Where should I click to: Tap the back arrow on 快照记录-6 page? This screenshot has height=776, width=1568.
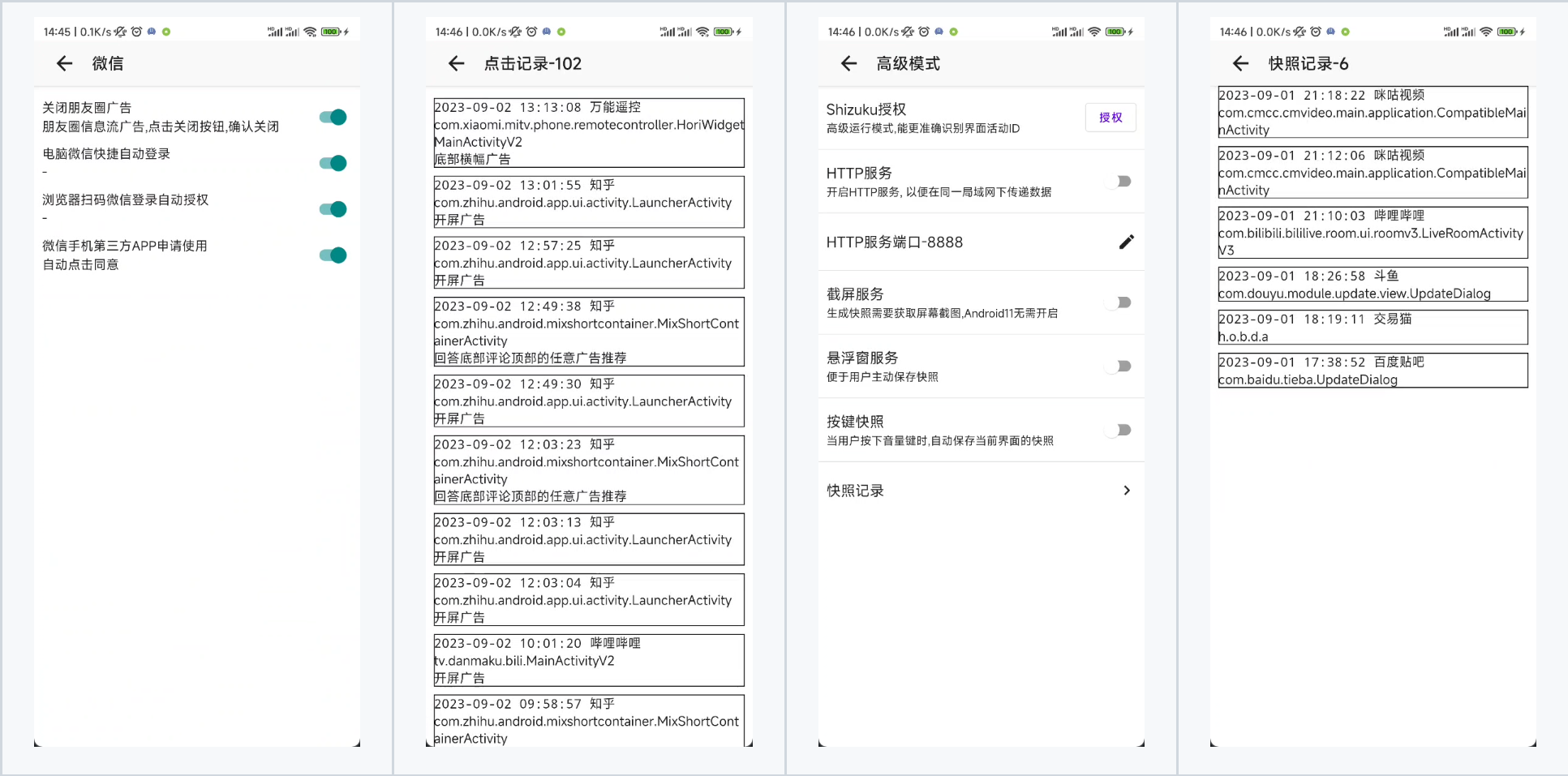(x=1240, y=63)
